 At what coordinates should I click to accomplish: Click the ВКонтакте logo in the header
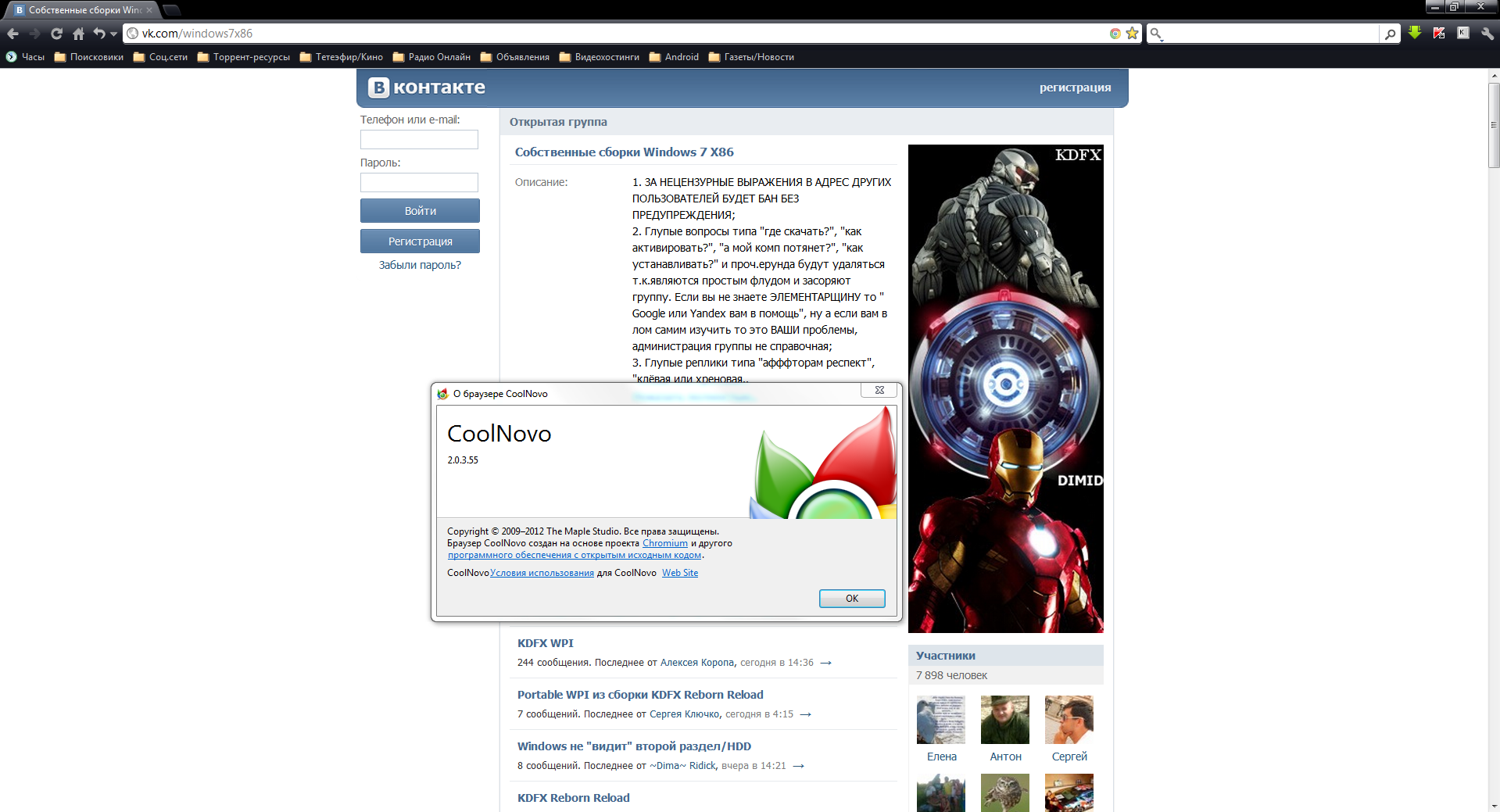pyautogui.click(x=427, y=88)
